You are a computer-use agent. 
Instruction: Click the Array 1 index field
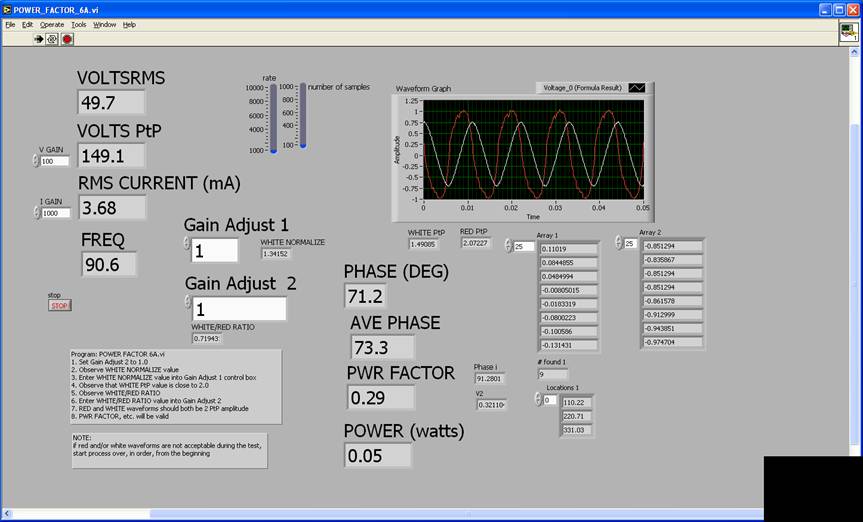[525, 247]
